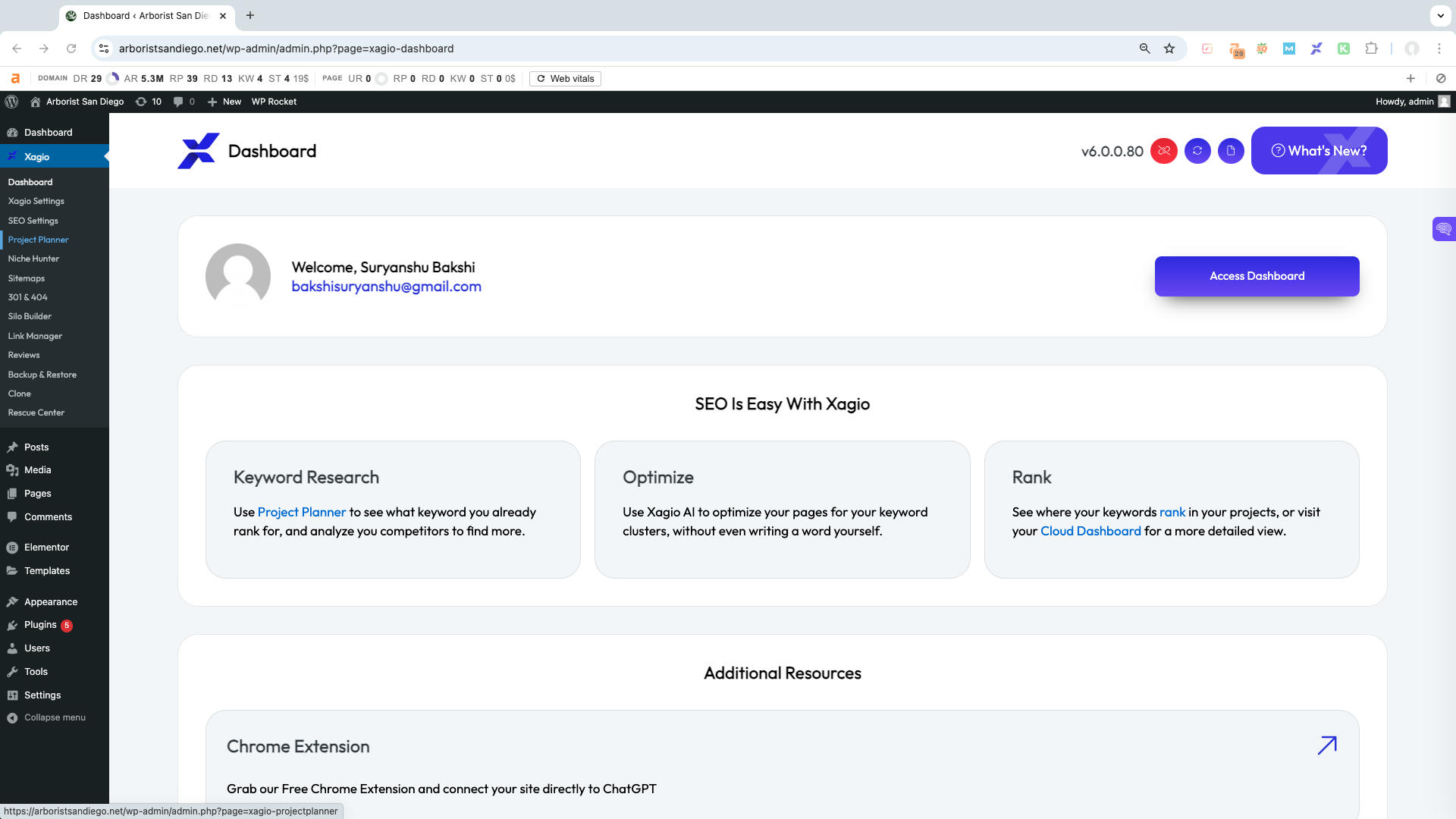The height and width of the screenshot is (819, 1456).
Task: Open Posts in WordPress sidebar
Action: click(55, 447)
